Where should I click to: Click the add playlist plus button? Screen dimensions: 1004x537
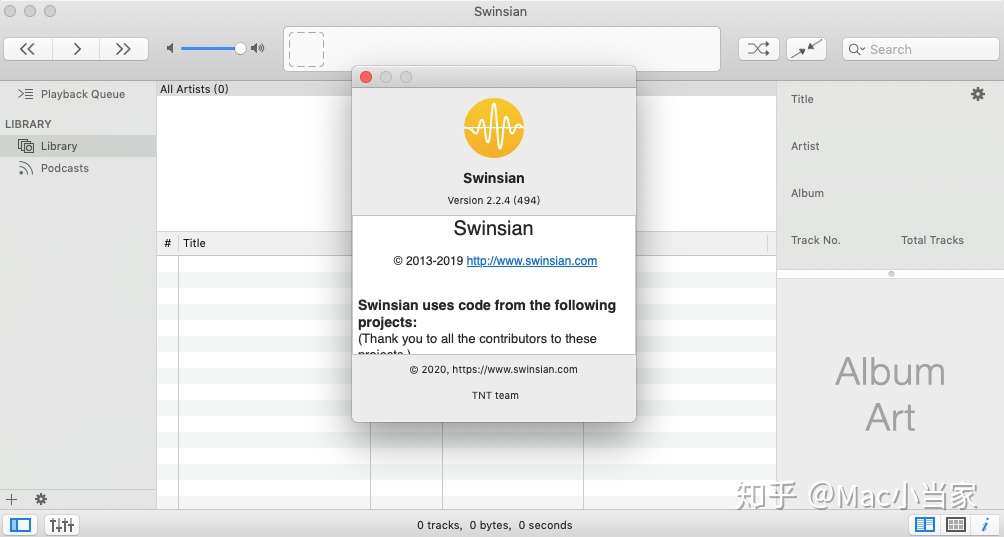point(12,499)
